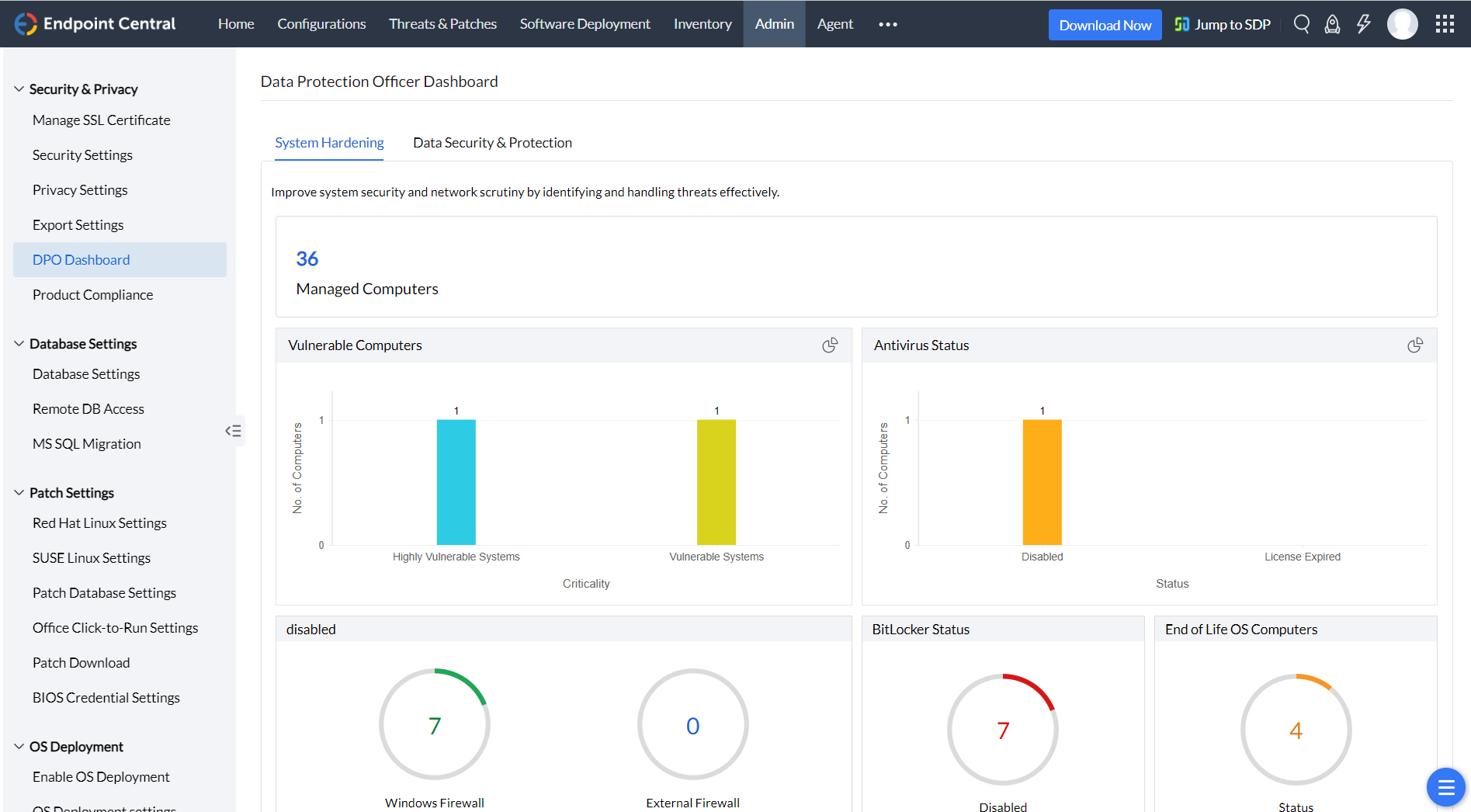Open chart options on Antivirus Status widget
The height and width of the screenshot is (812, 1471).
click(x=1414, y=345)
